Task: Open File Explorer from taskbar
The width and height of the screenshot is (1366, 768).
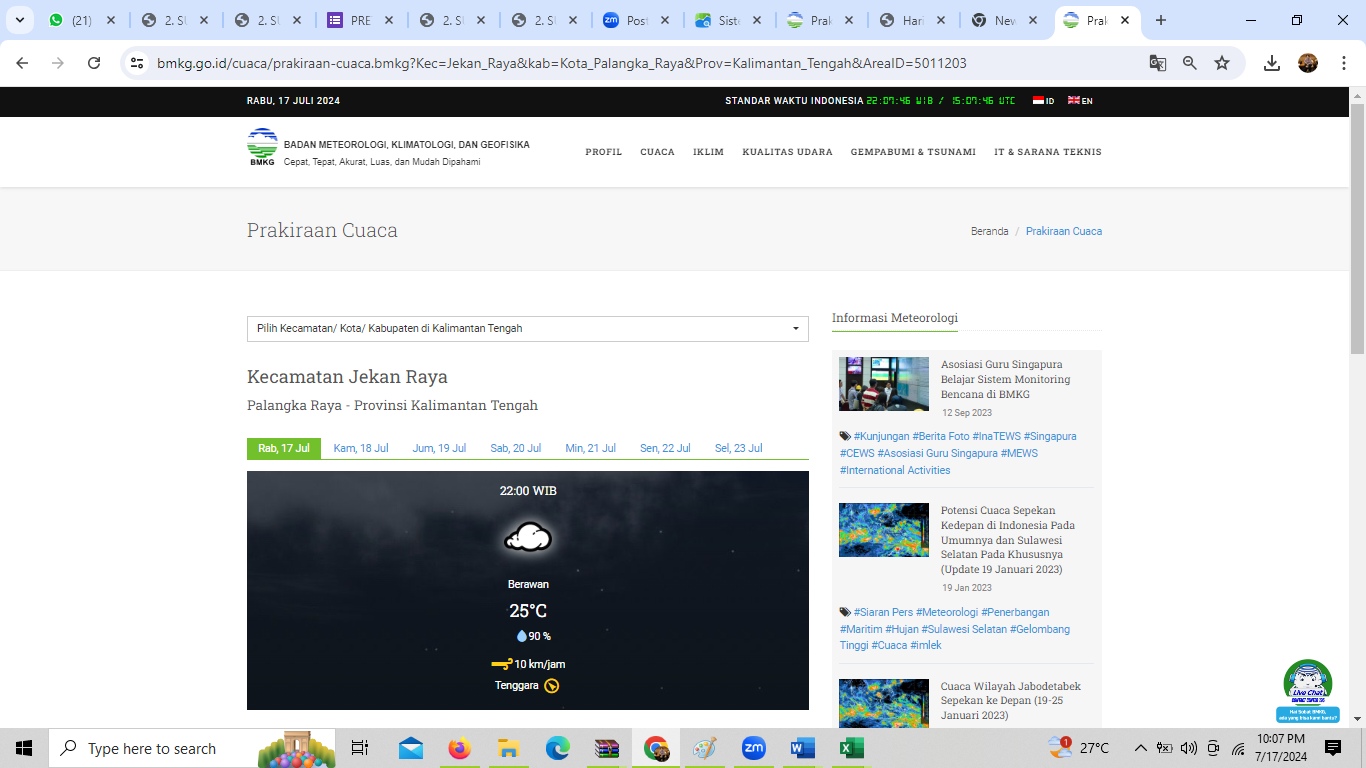Action: point(508,748)
